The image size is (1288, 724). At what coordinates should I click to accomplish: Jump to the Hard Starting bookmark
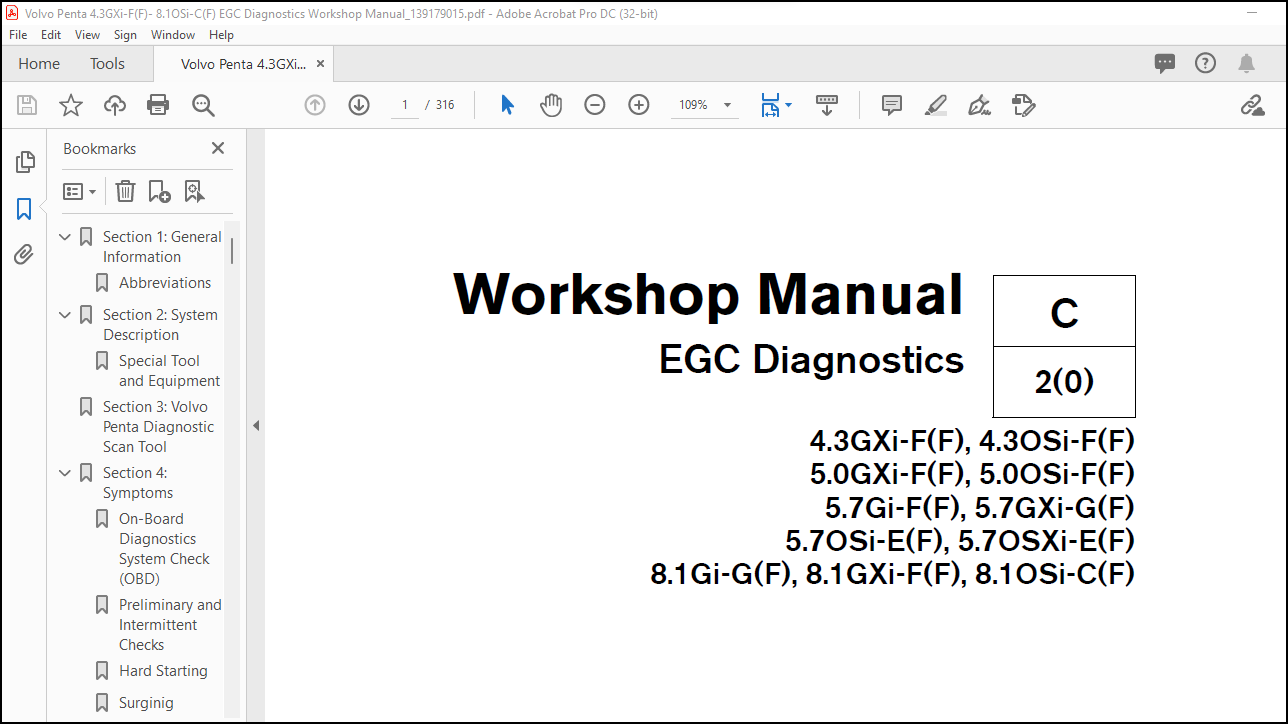pos(163,671)
